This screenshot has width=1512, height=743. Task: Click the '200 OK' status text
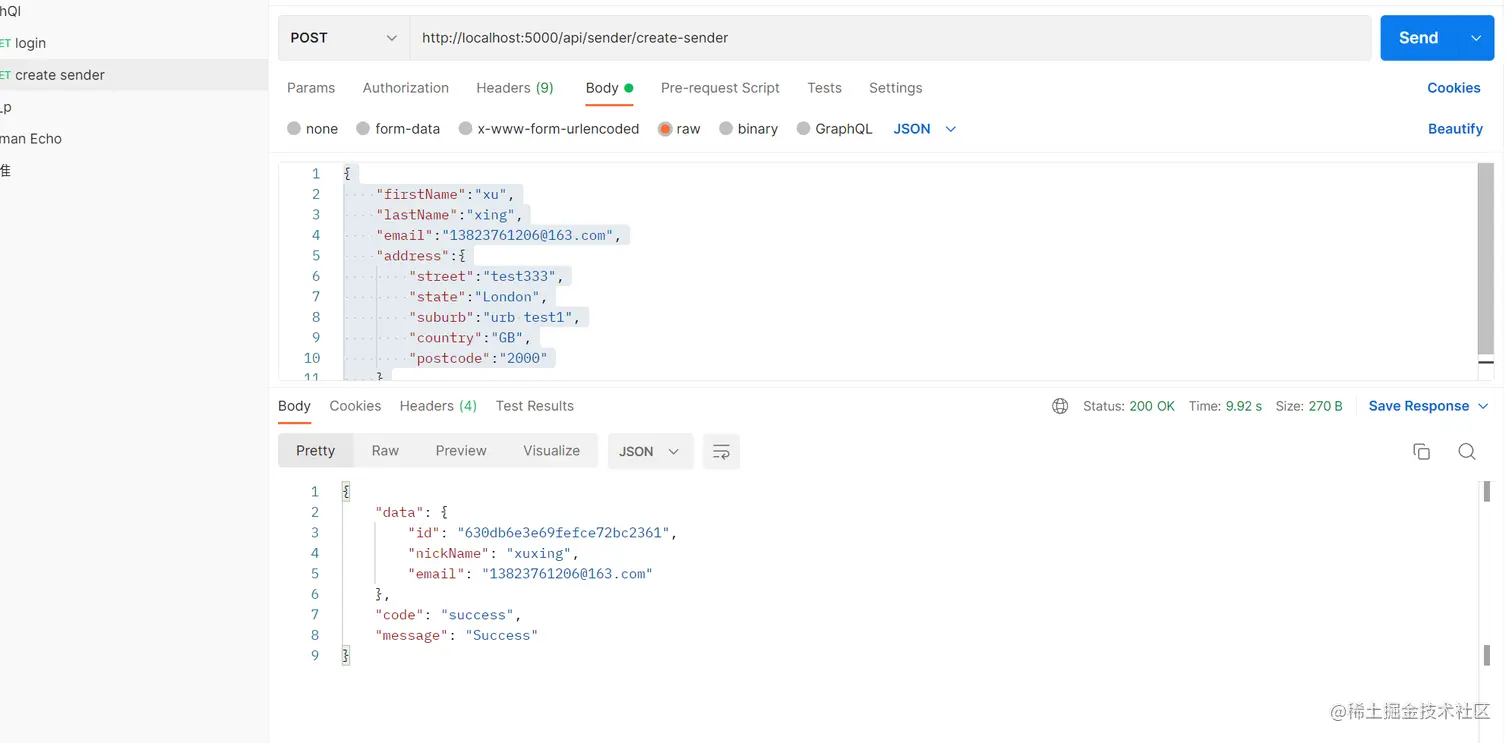[1152, 406]
